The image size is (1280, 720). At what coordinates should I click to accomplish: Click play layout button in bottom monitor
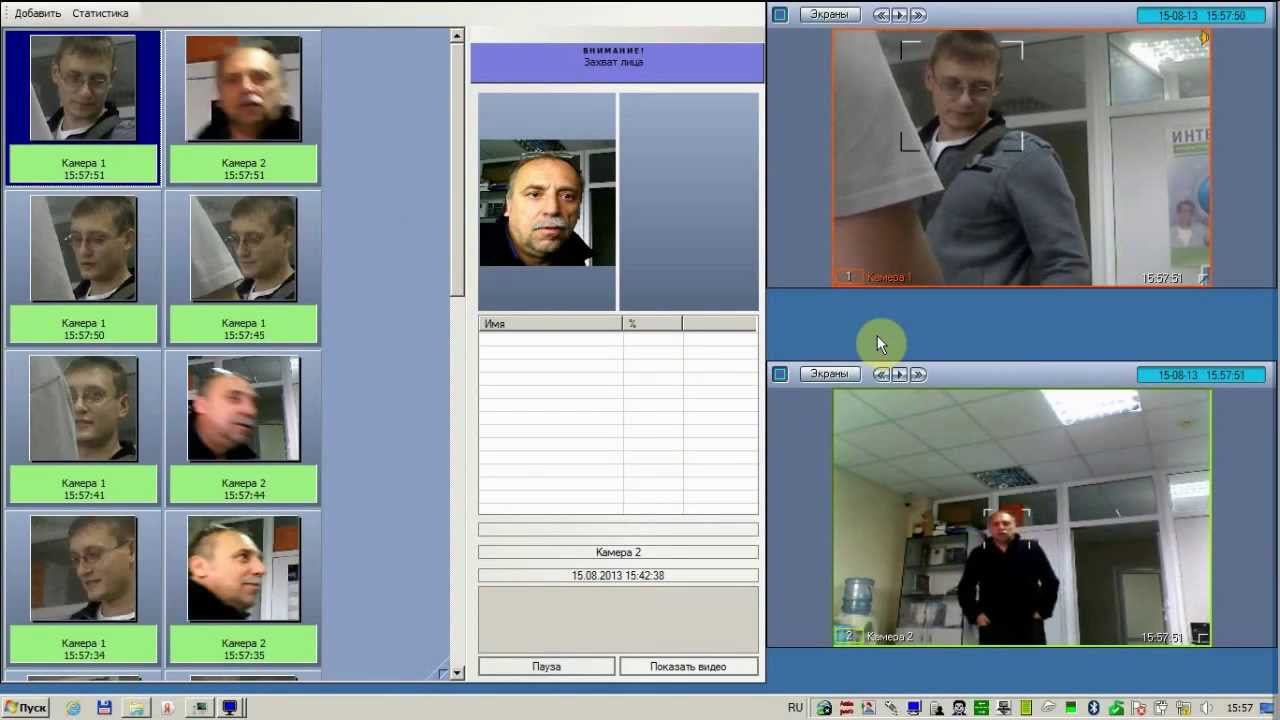[x=899, y=374]
